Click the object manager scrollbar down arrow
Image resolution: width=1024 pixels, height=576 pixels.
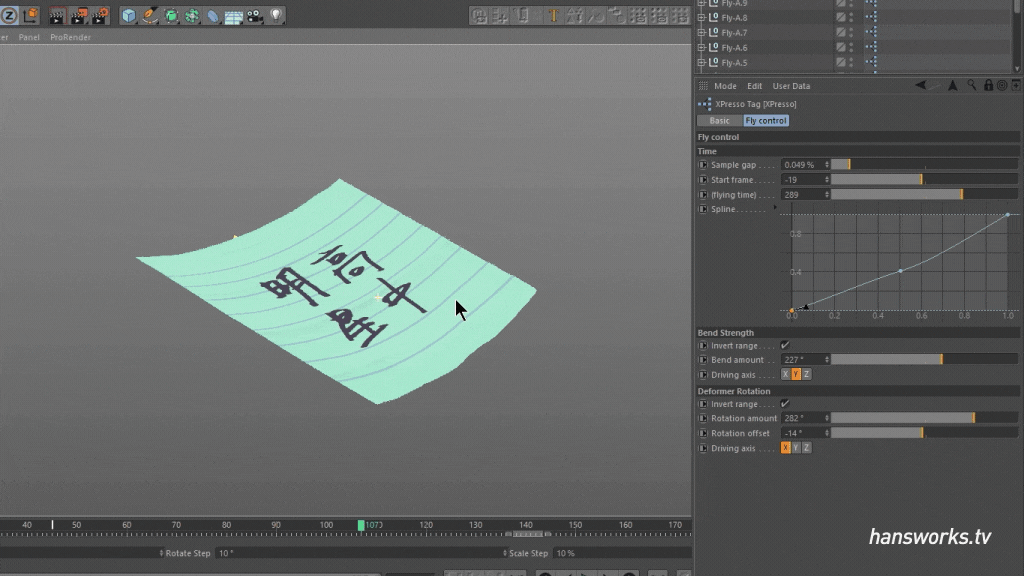click(x=1017, y=68)
